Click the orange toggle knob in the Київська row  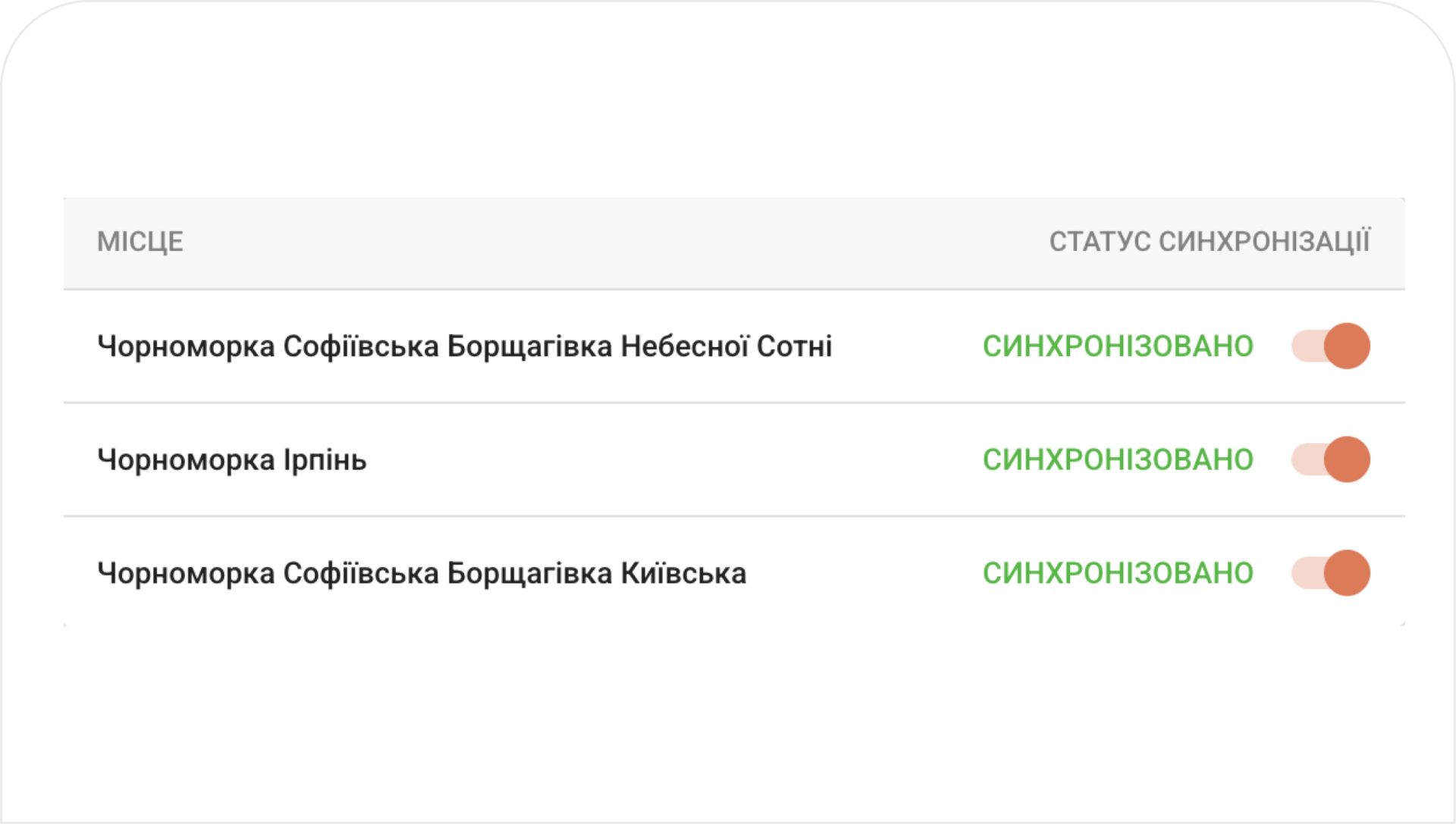[x=1348, y=573]
